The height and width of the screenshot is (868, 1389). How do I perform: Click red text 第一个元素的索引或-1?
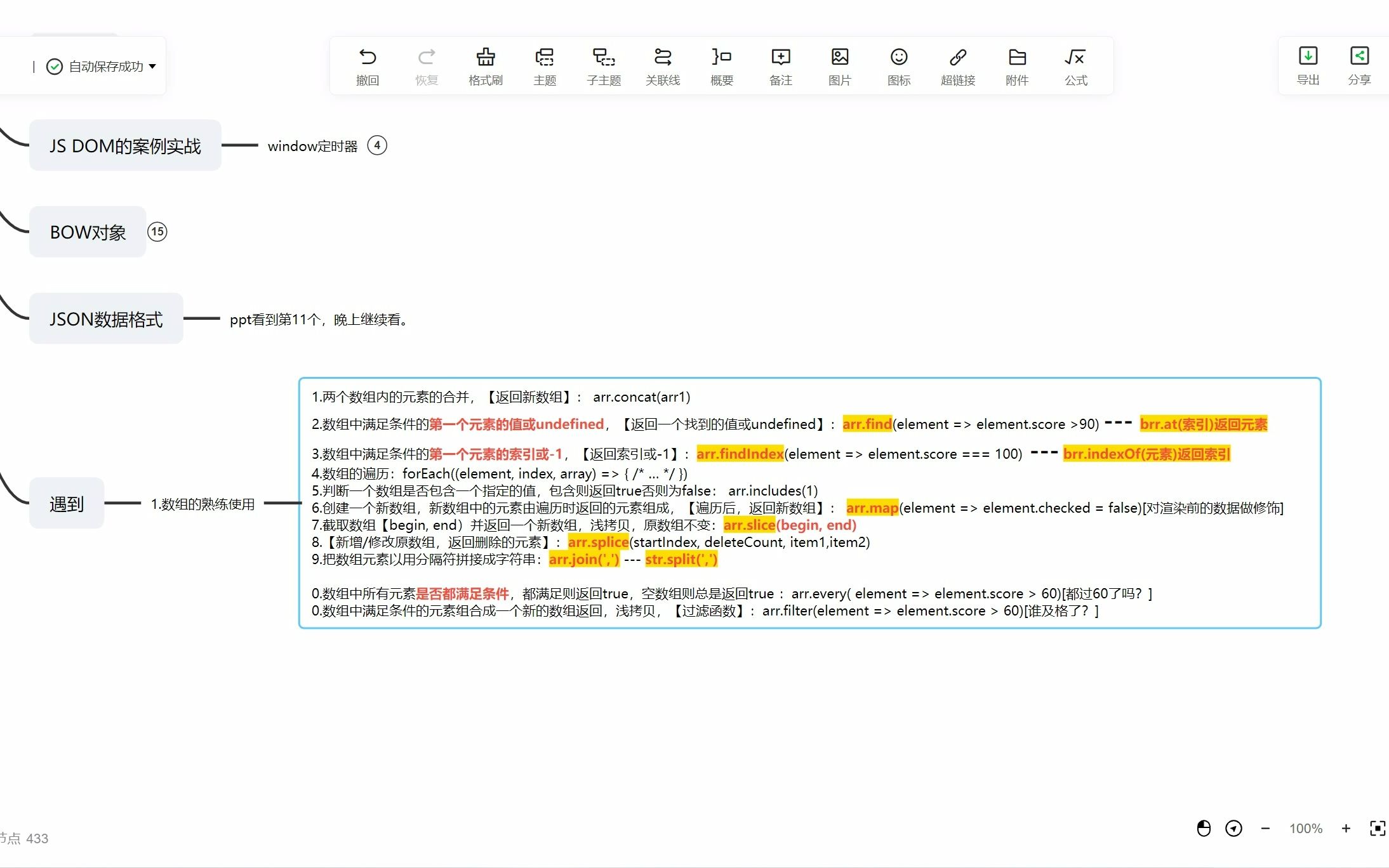tap(496, 454)
